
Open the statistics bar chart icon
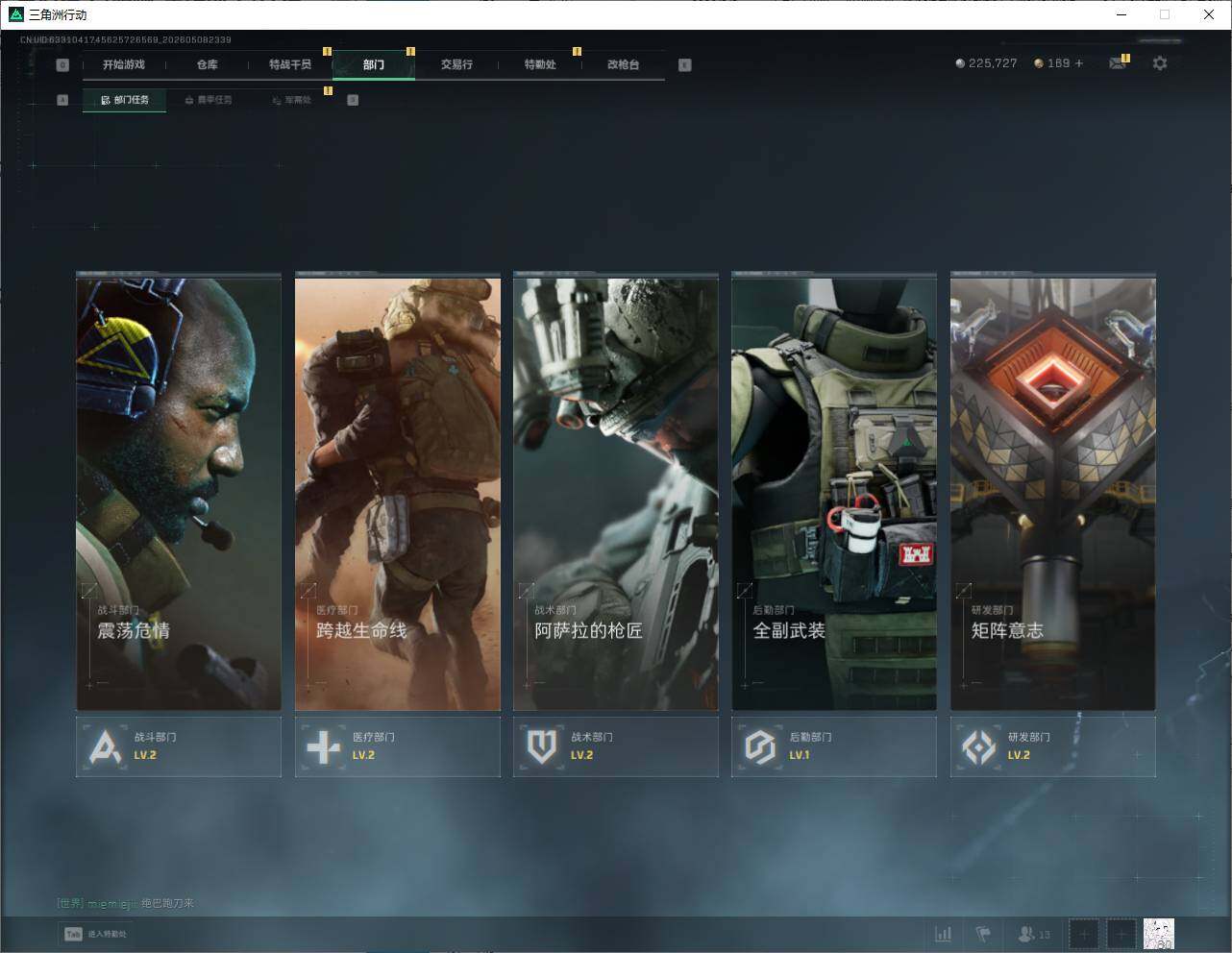click(x=944, y=934)
